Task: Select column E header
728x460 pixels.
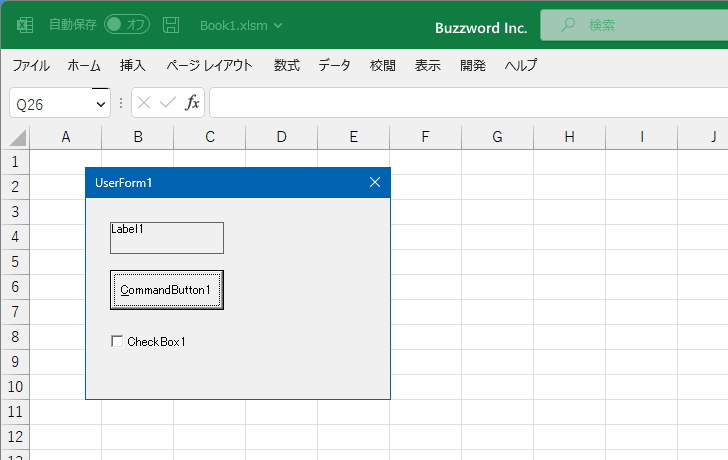Action: click(x=354, y=137)
